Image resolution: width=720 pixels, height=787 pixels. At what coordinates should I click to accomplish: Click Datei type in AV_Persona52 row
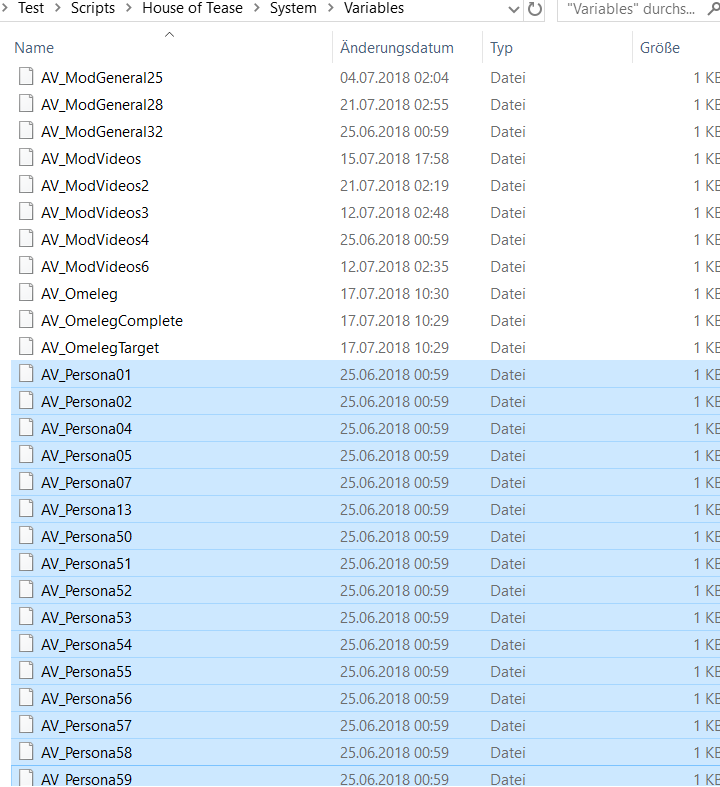click(508, 592)
